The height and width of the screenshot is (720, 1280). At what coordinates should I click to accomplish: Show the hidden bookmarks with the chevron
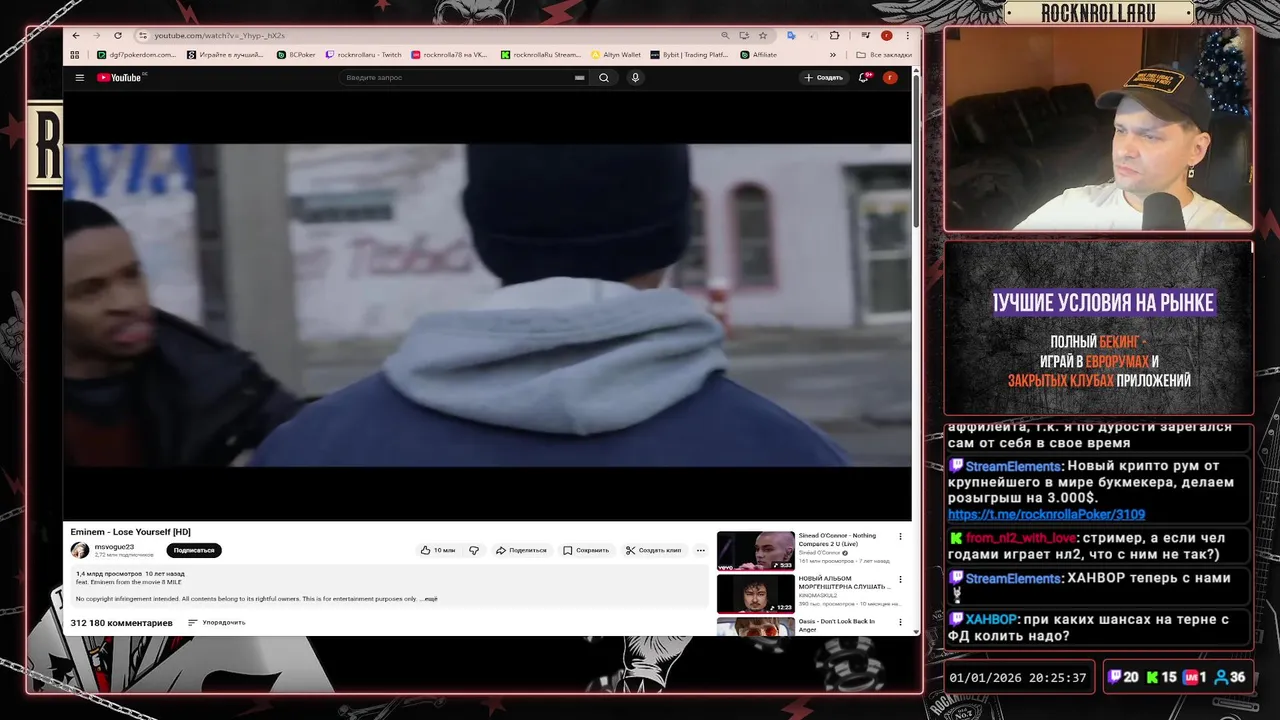833,55
